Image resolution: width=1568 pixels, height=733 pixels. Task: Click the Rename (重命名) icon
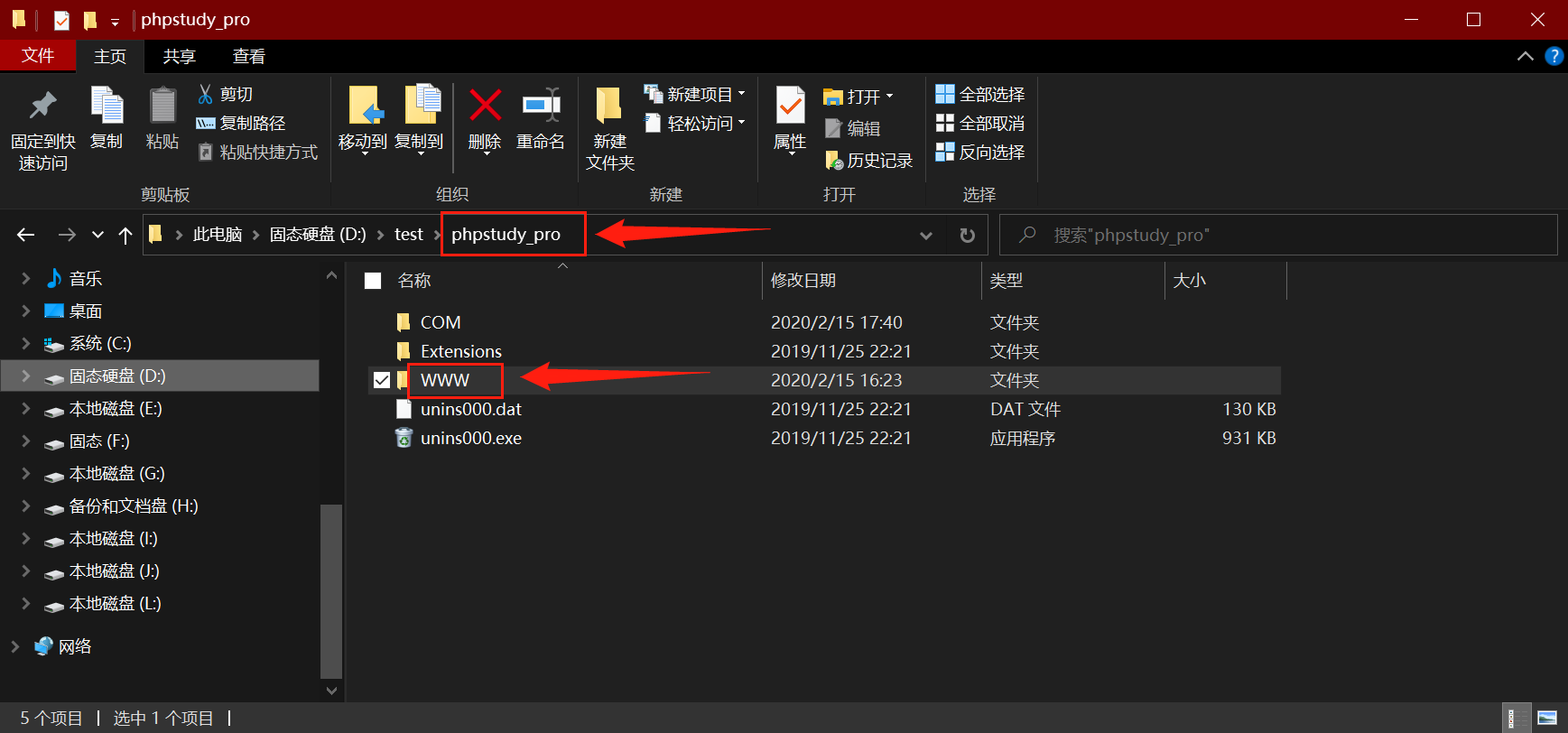[x=541, y=106]
